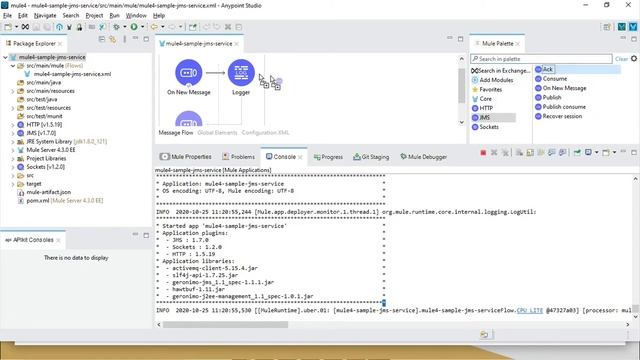Click Publish consume operation in palette
Screen dimensions: 640x360
pyautogui.click(x=560, y=107)
